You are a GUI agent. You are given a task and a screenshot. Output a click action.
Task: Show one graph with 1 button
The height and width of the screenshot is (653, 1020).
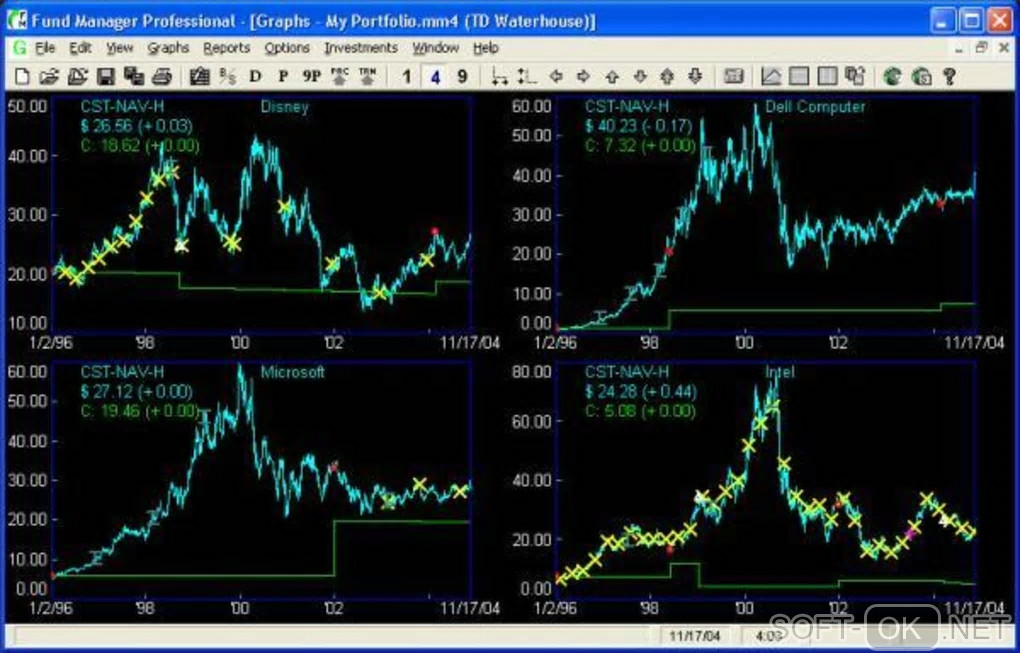coord(407,77)
